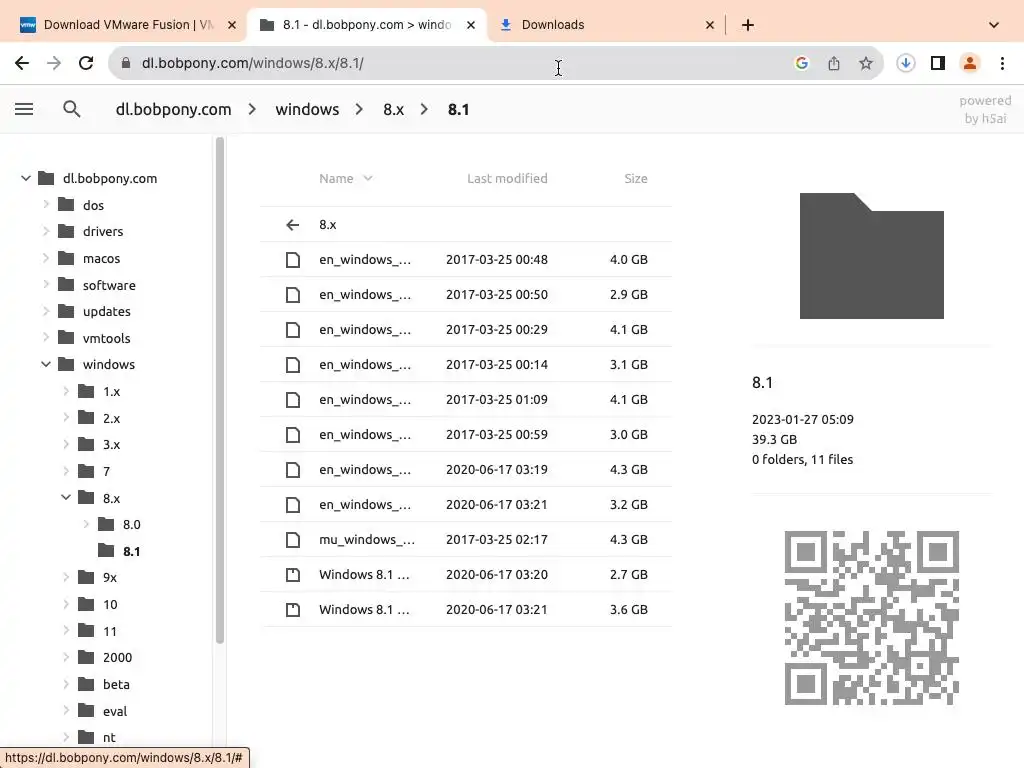The image size is (1024, 768).
Task: Click the lock icon in address bar
Action: 126,63
